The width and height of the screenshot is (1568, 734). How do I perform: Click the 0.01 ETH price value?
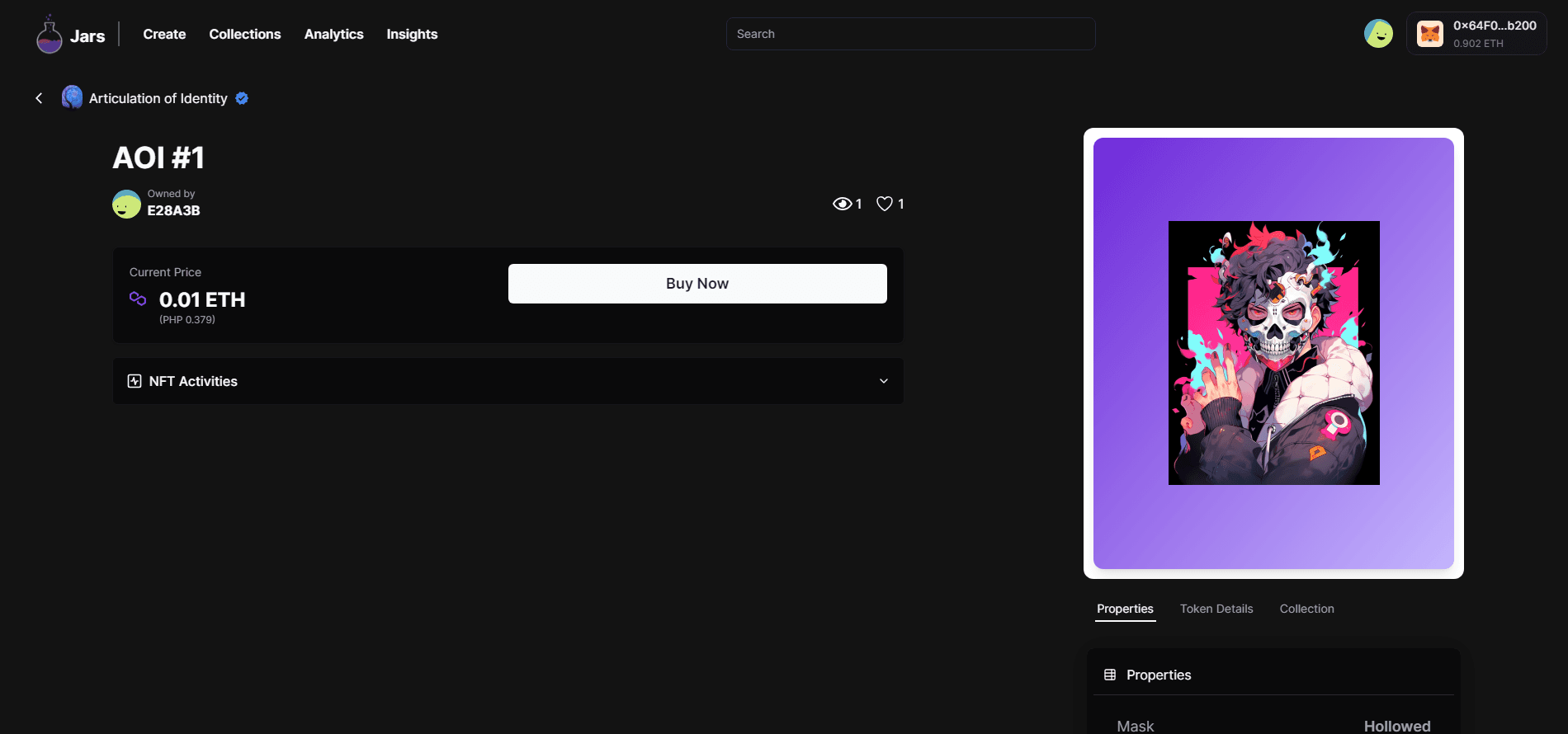202,299
